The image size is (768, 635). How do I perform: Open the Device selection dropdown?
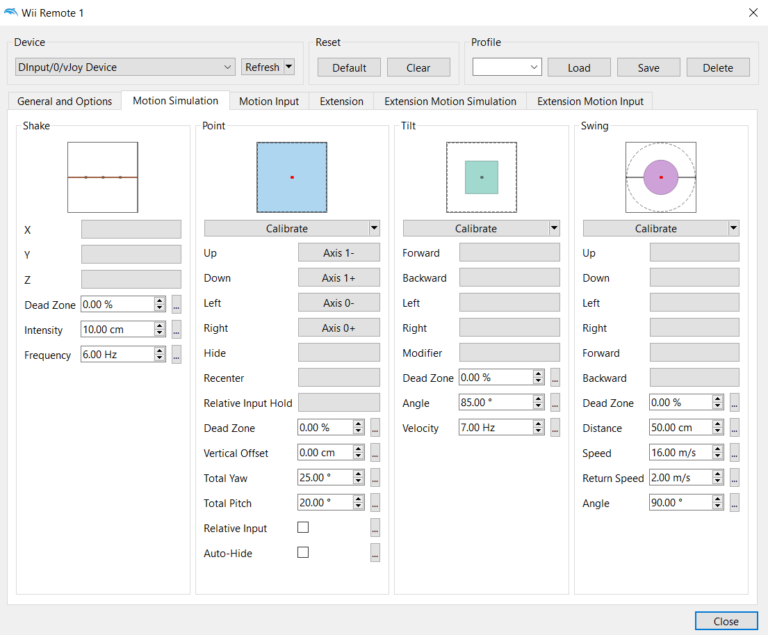coord(125,67)
